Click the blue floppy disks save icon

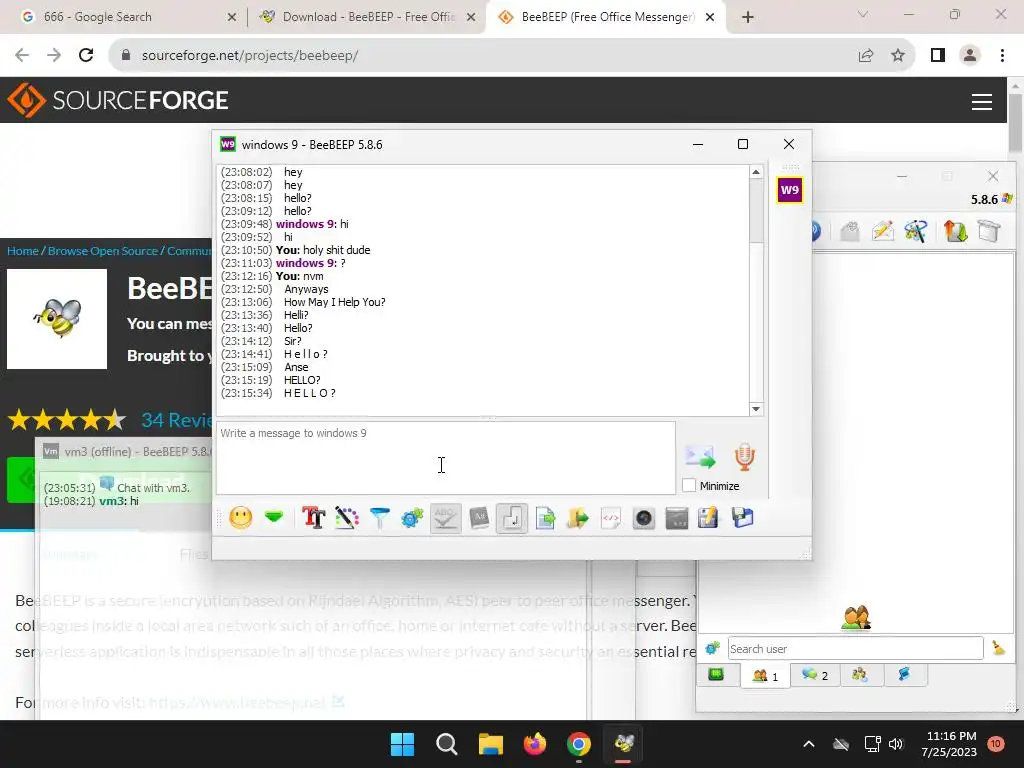pos(743,519)
